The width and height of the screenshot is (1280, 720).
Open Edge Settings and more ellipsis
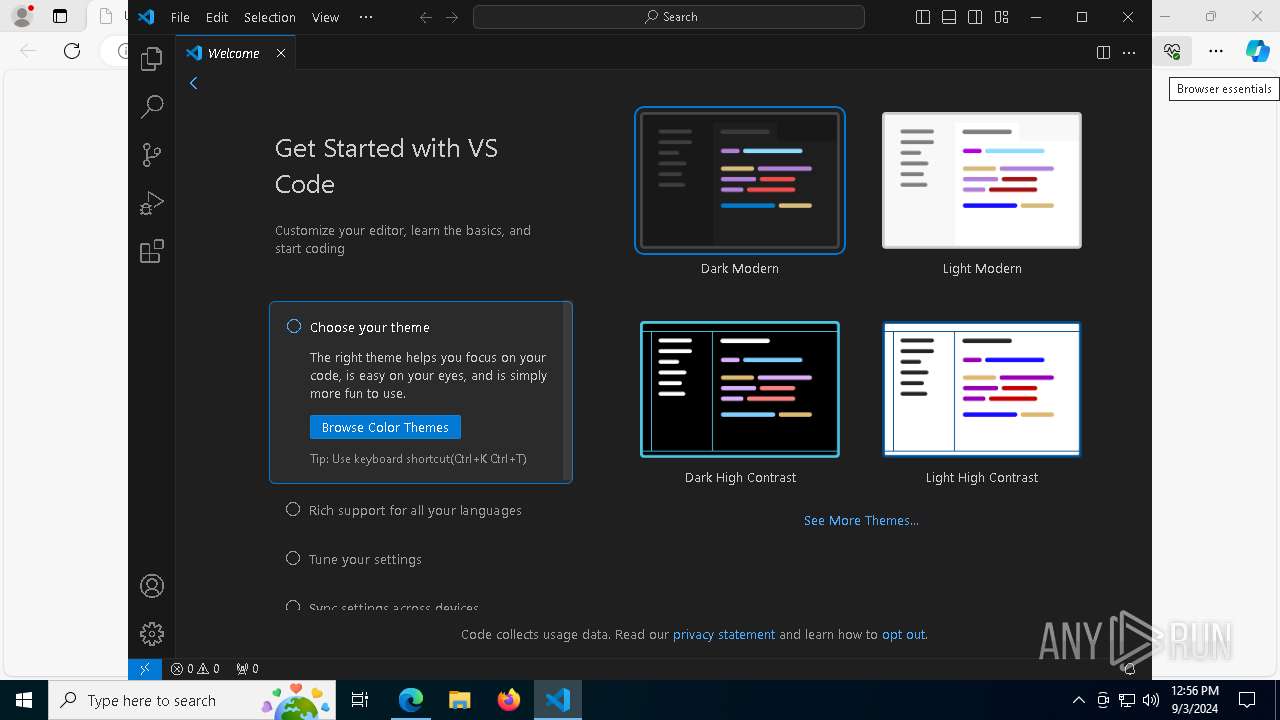[1216, 51]
